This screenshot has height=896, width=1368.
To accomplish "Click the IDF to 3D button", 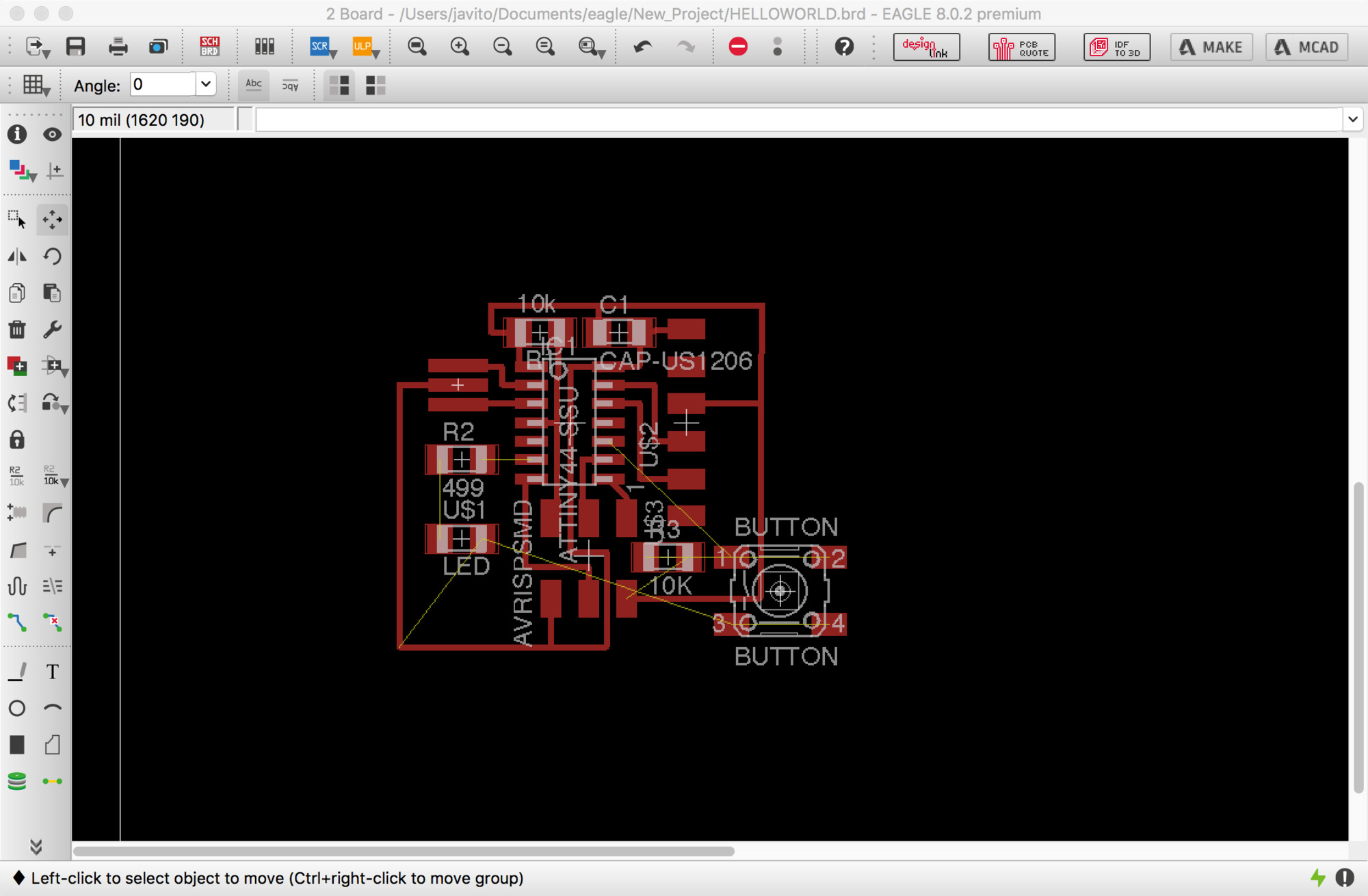I will pyautogui.click(x=1117, y=47).
